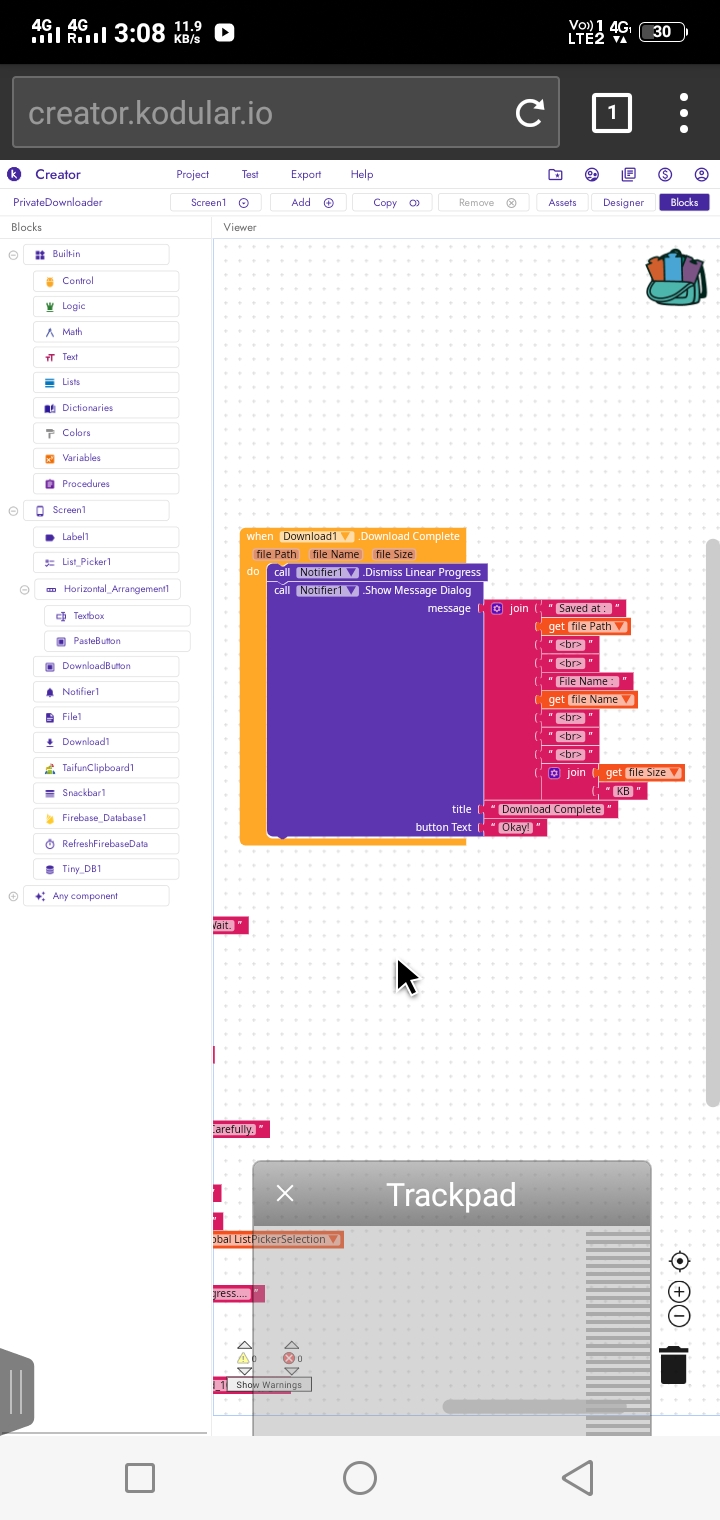Click the browser address bar creator.kodular.io

coord(285,112)
